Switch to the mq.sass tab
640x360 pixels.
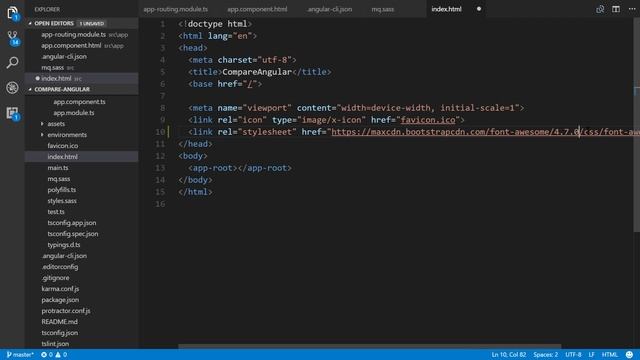coord(382,9)
